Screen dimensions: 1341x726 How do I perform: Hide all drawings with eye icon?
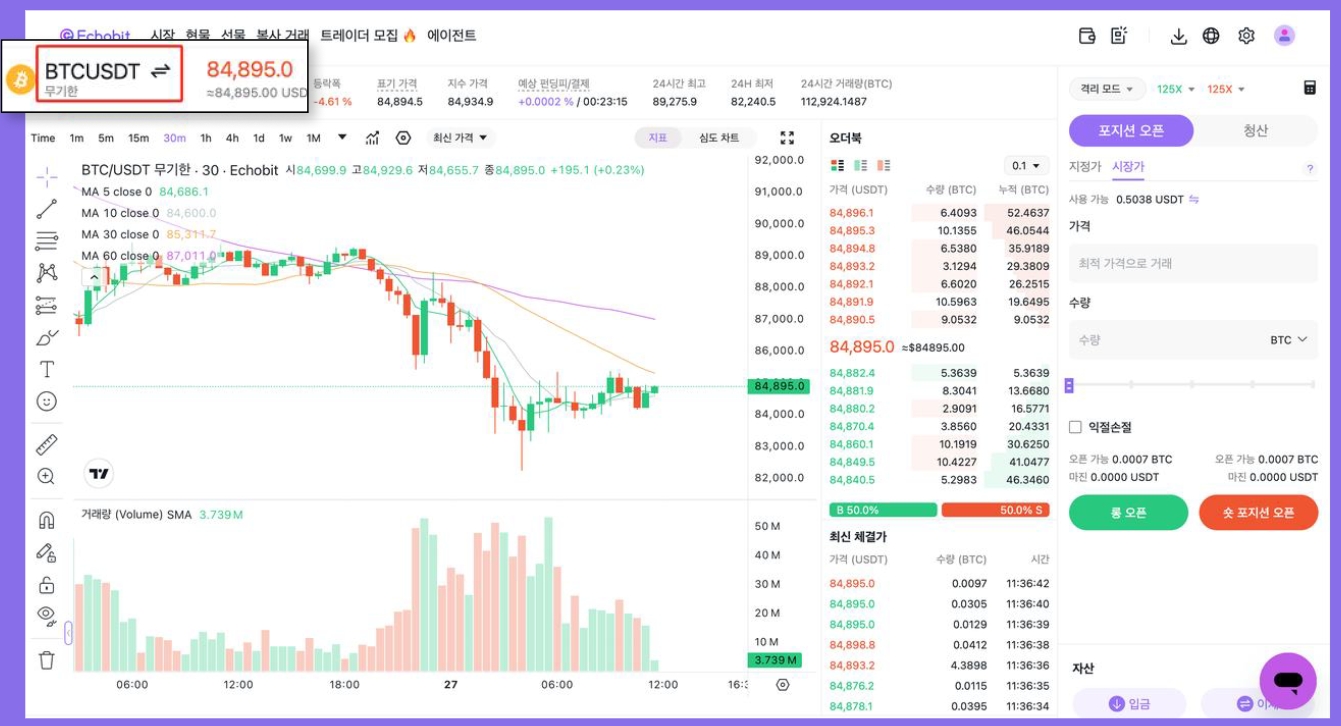pyautogui.click(x=46, y=615)
